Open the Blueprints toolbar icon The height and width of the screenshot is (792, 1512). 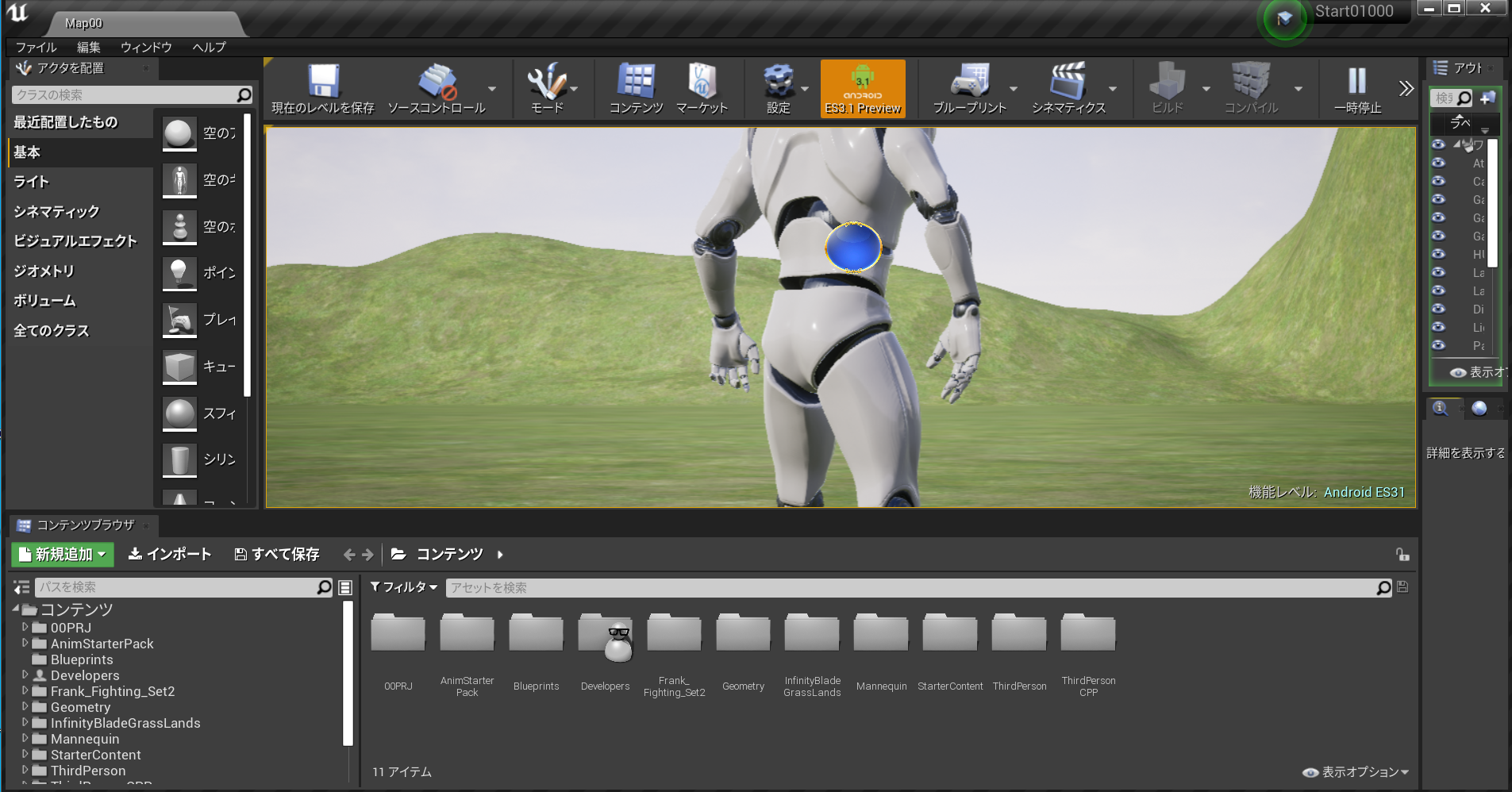click(970, 81)
